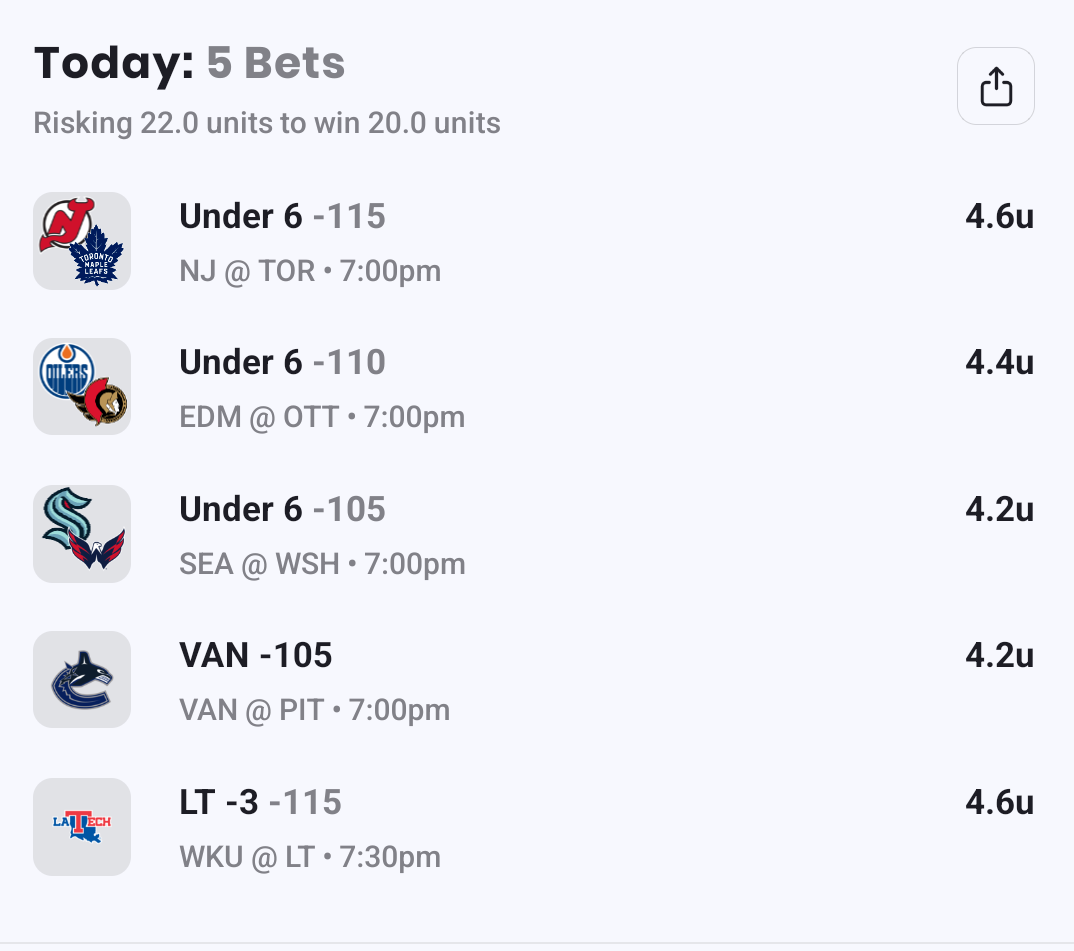Click VAN @ PIT 7:00pm game info
This screenshot has height=951, width=1074.
pos(314,710)
